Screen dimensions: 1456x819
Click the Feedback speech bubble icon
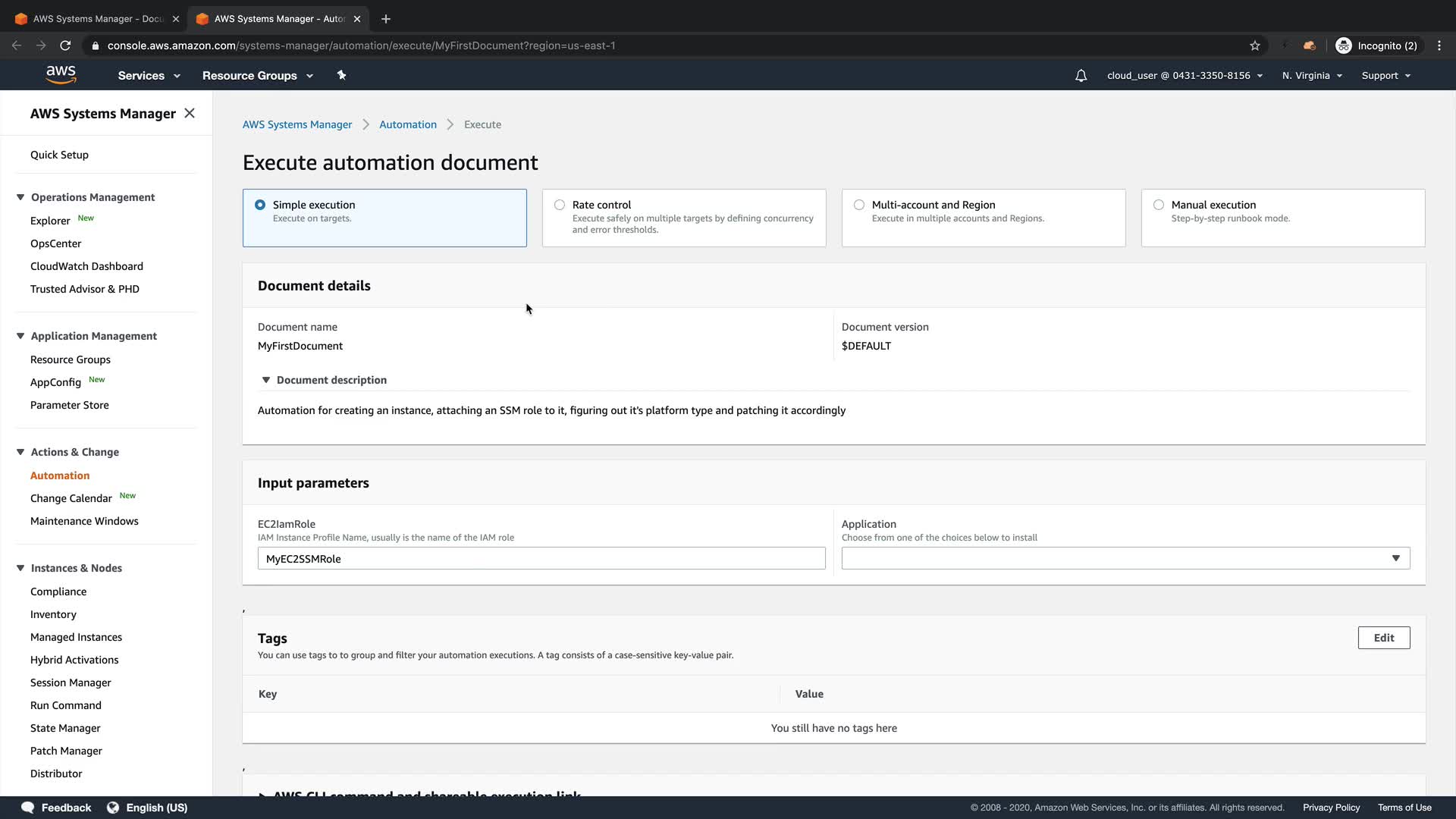tap(28, 808)
